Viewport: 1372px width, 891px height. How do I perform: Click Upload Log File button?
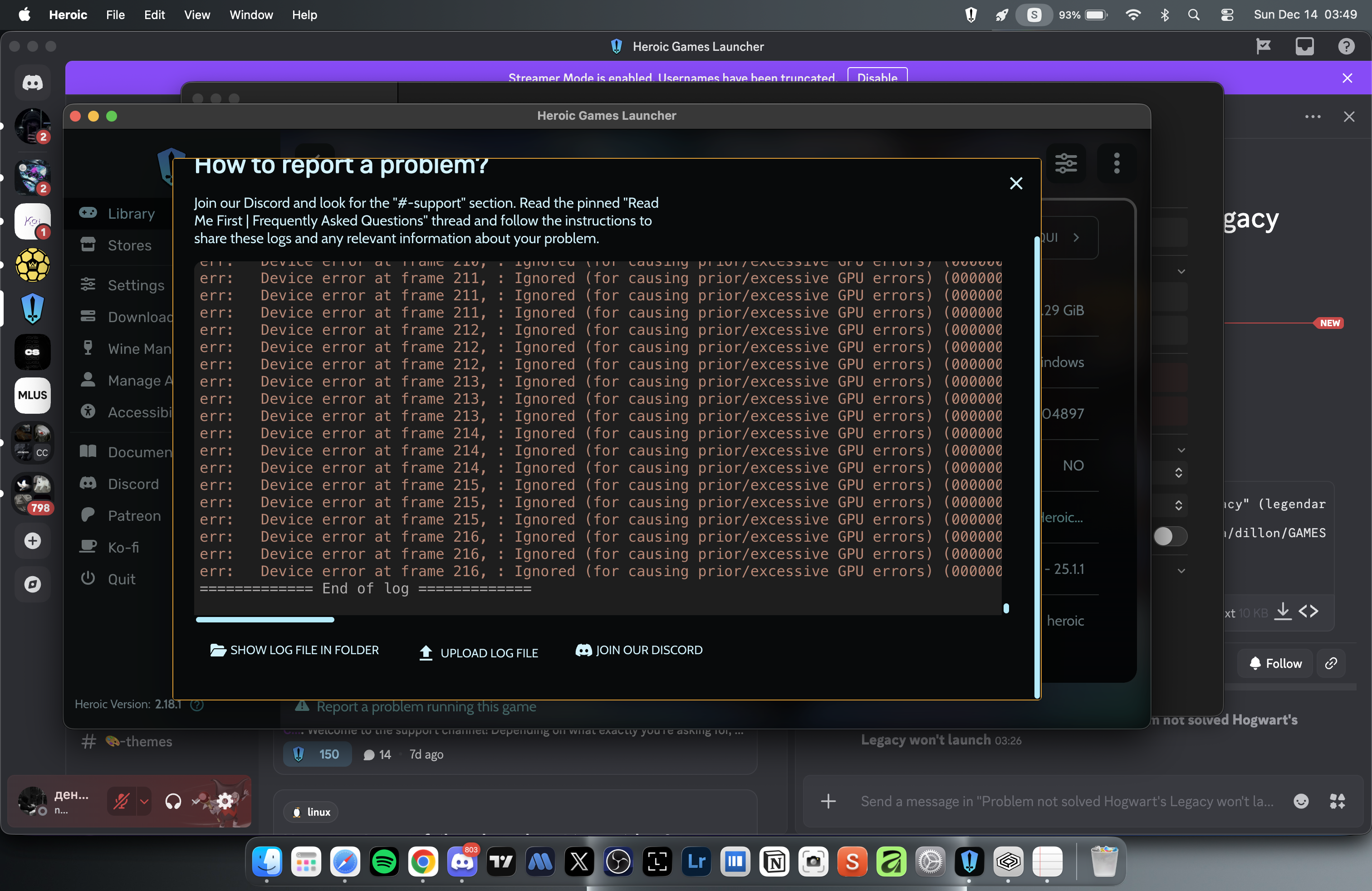pos(479,652)
